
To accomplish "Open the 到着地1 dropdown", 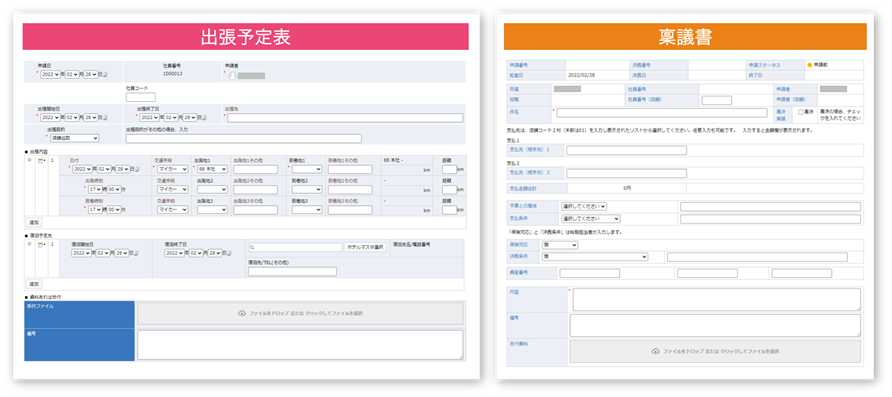I will [308, 169].
